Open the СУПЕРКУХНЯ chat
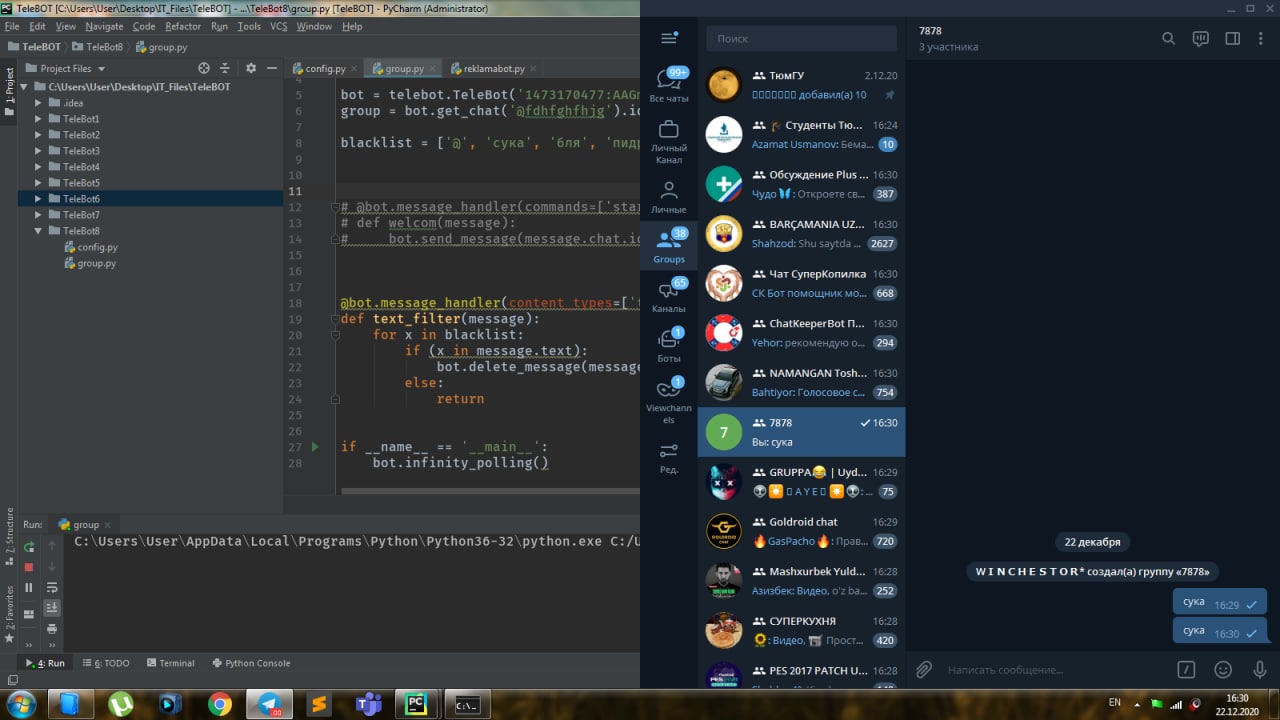 [801, 630]
